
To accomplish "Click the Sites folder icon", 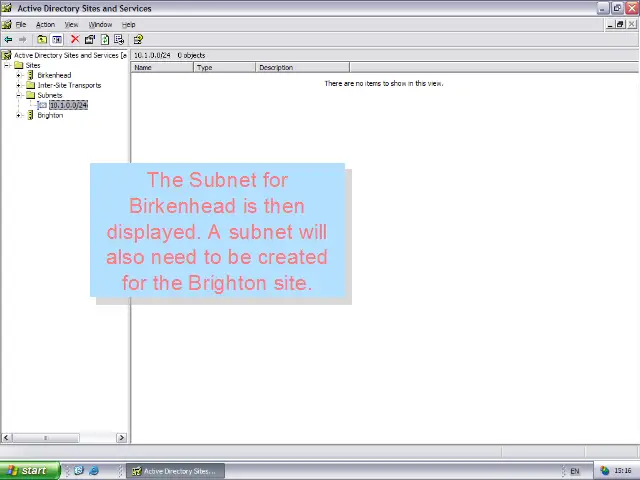I will click(x=18, y=65).
